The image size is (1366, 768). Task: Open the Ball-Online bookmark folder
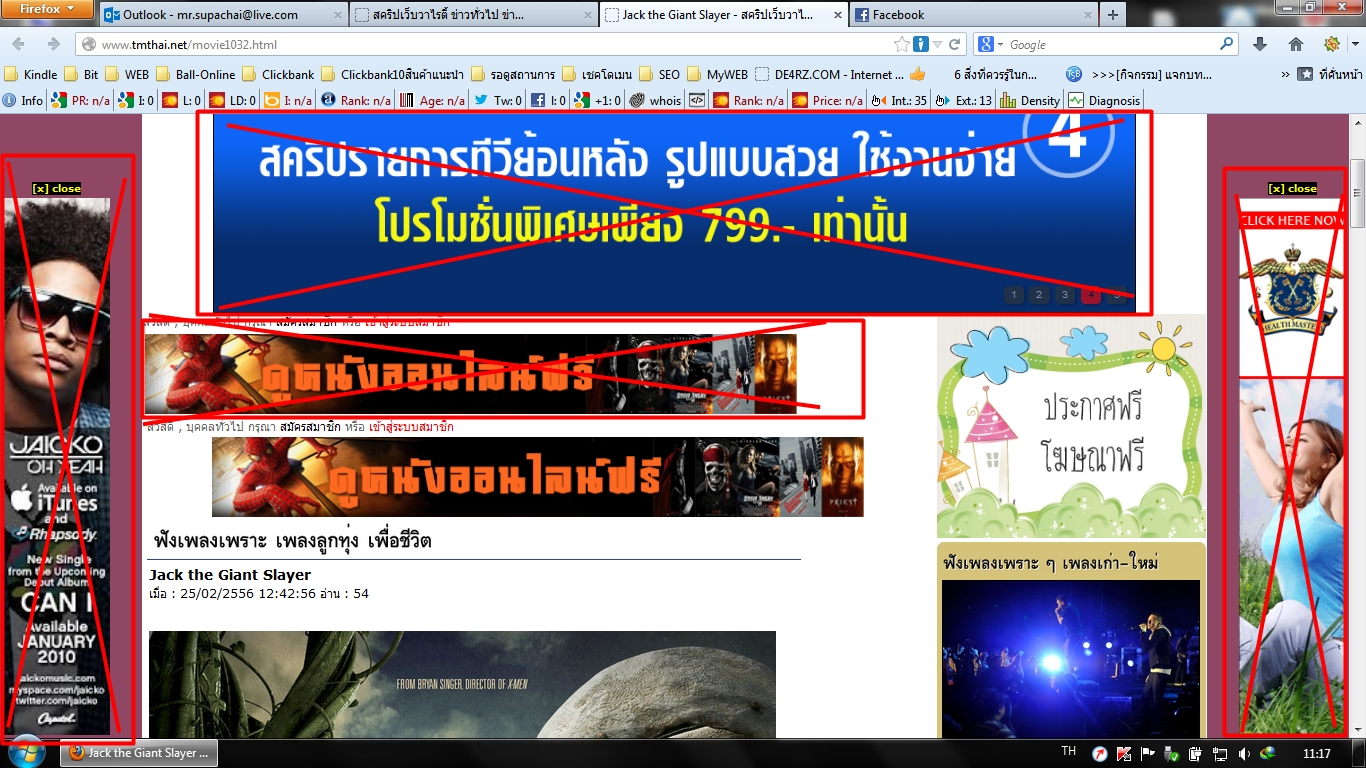[x=195, y=74]
